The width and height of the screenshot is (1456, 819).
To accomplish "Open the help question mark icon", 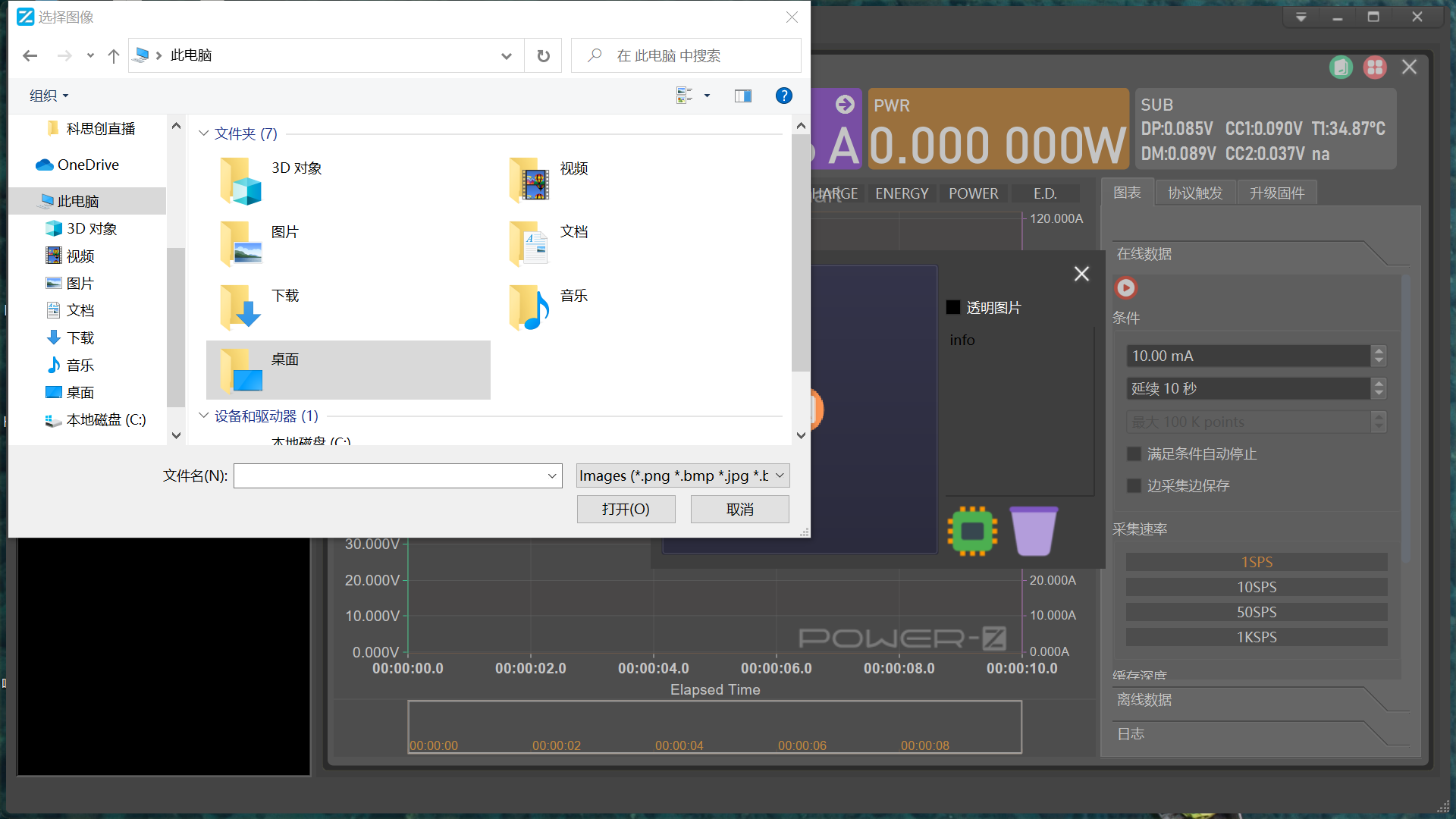I will point(783,96).
